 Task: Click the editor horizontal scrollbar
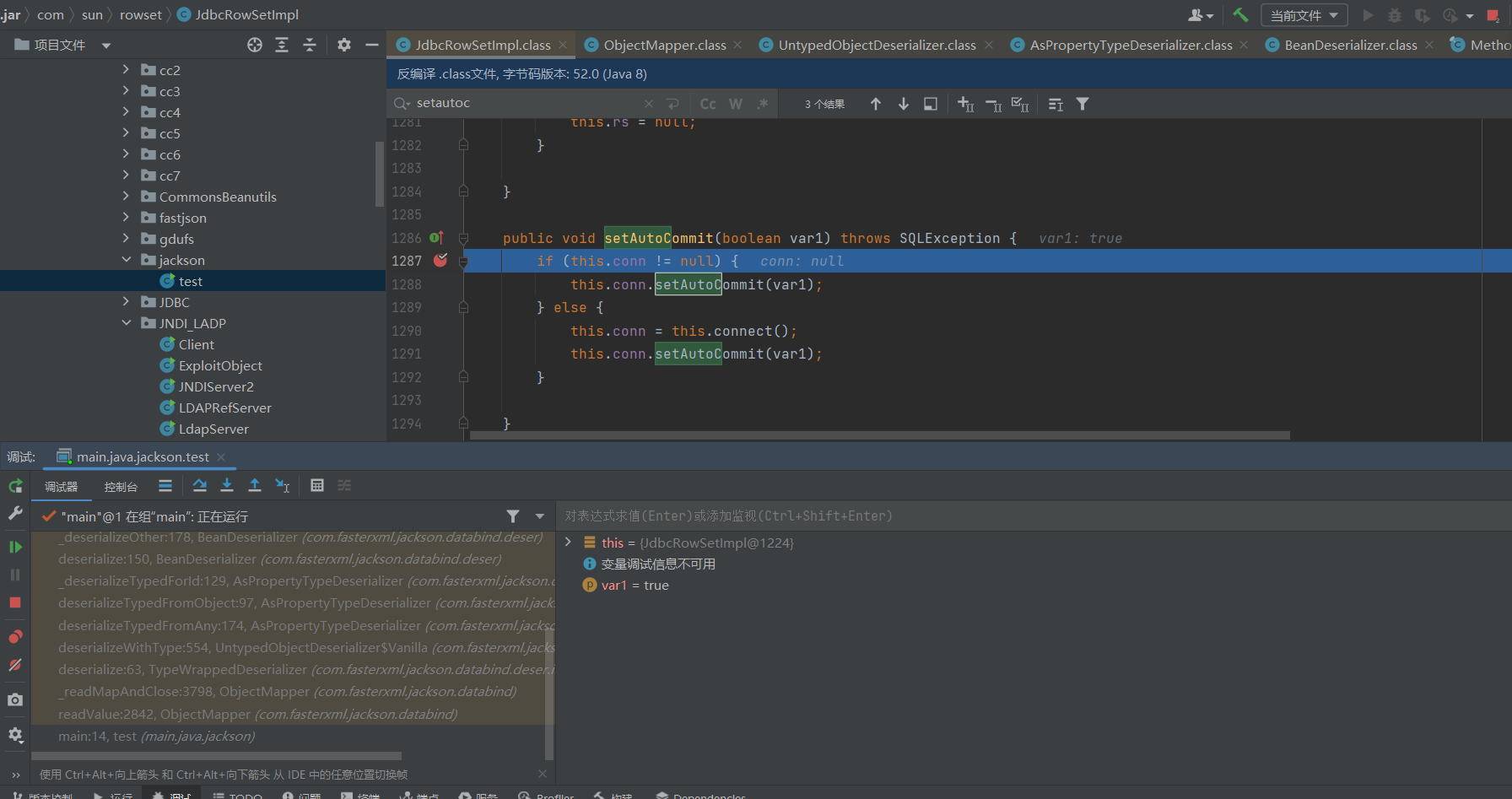[880, 435]
